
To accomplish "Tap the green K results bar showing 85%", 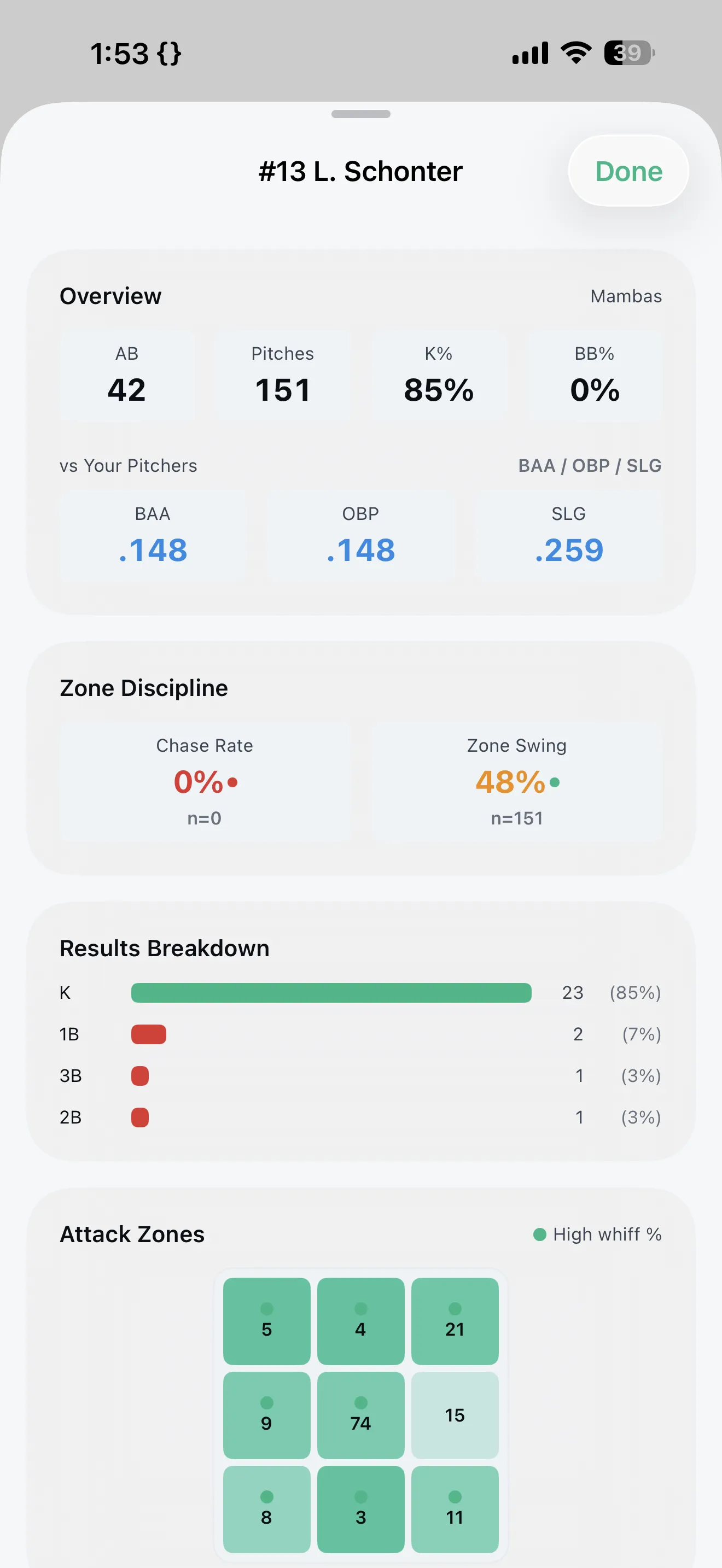I will click(x=331, y=992).
